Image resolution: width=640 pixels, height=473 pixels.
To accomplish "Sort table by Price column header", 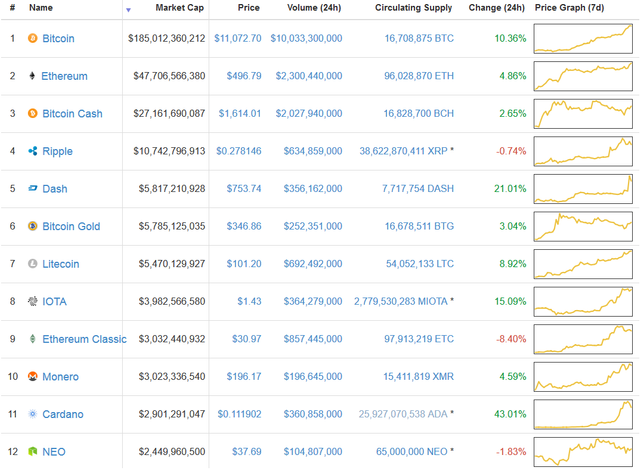I will click(249, 8).
